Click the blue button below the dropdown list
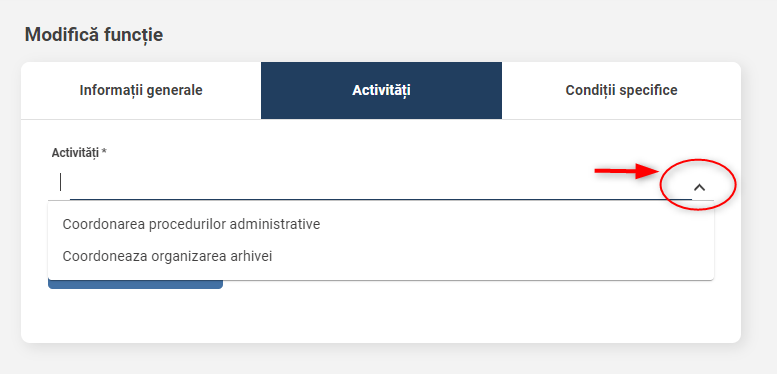This screenshot has height=374, width=777. pyautogui.click(x=135, y=284)
